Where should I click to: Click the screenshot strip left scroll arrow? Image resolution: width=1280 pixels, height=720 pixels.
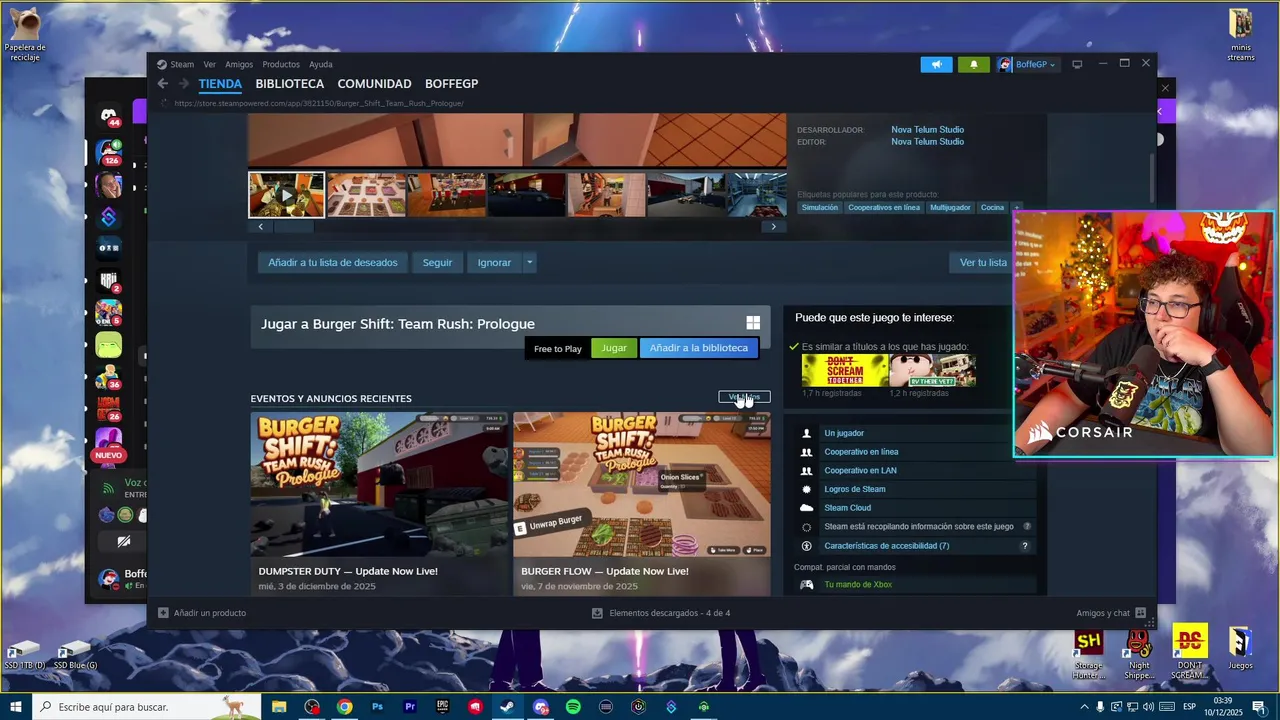click(x=261, y=227)
